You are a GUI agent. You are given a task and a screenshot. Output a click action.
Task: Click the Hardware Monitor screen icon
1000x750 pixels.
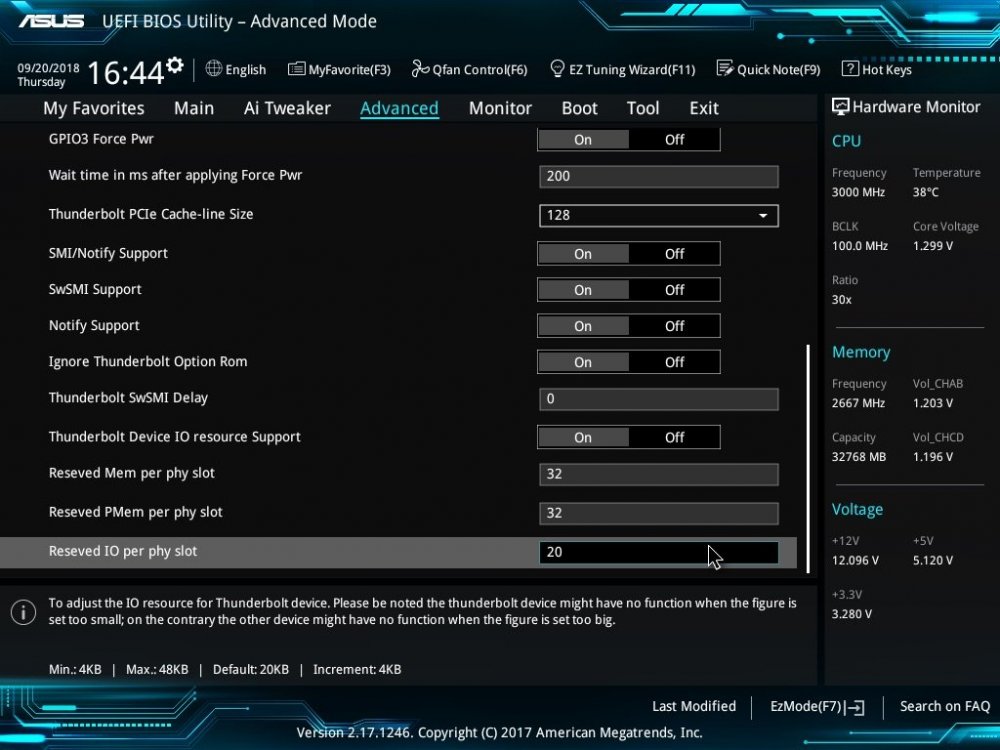841,107
